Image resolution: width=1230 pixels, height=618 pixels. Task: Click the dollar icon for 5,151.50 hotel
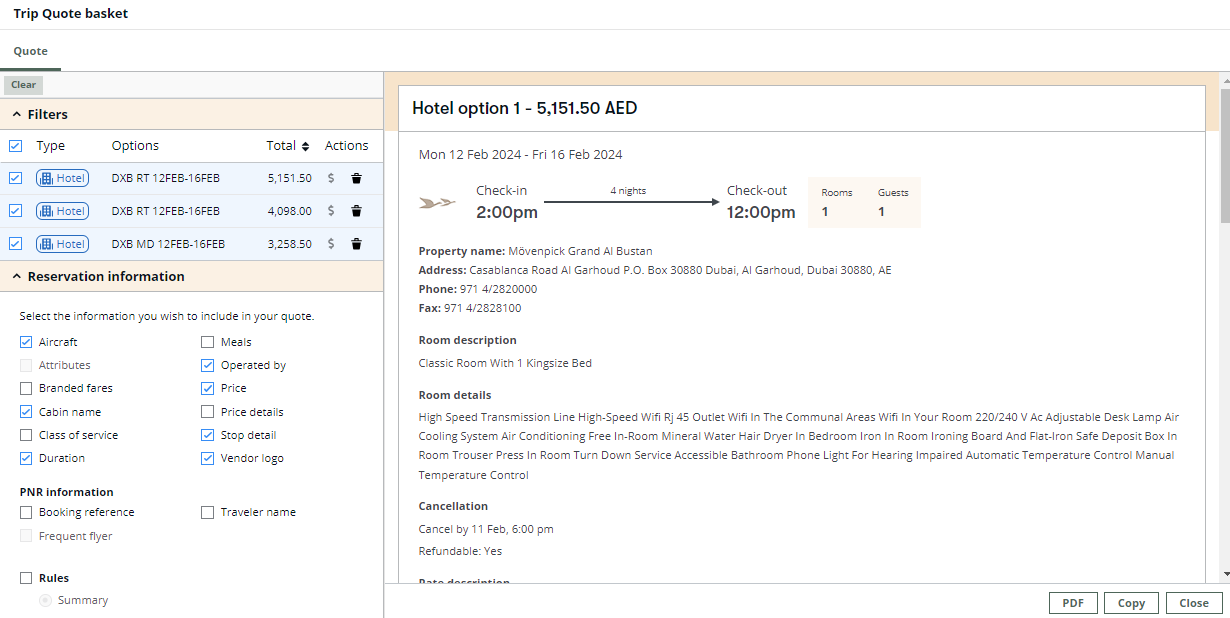331,179
